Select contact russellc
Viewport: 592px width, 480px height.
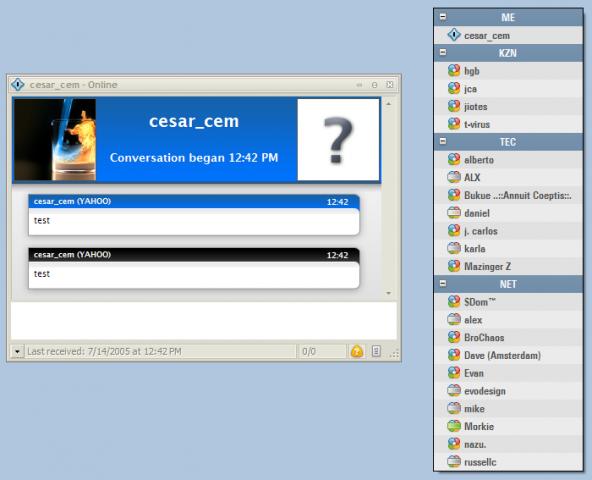coord(508,461)
